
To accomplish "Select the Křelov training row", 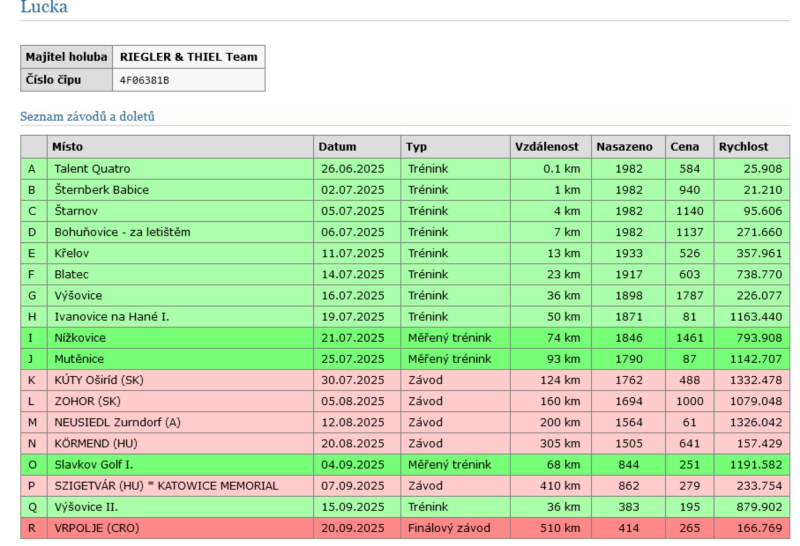I will click(73, 253).
